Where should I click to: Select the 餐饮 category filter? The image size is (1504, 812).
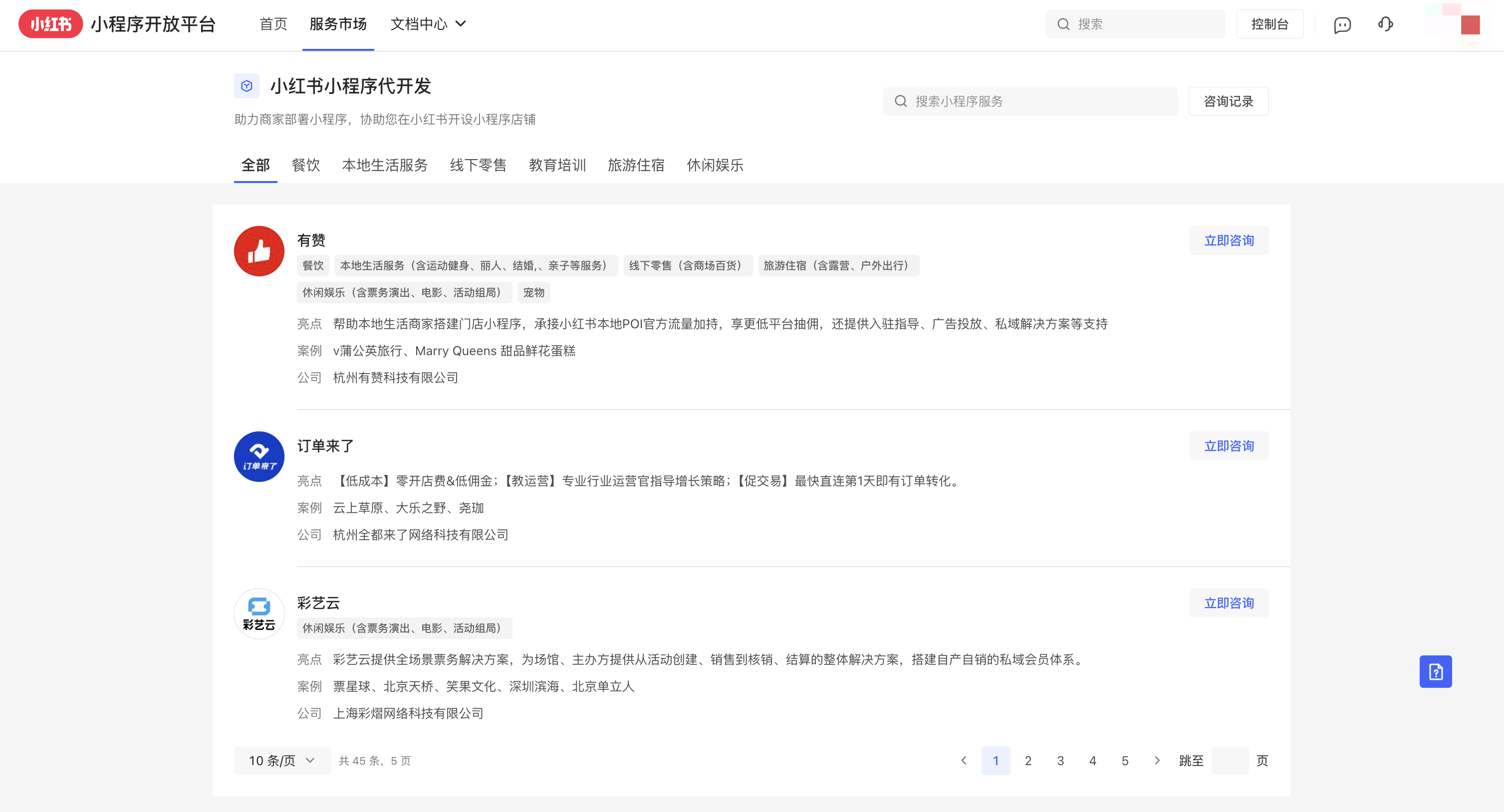pos(305,165)
